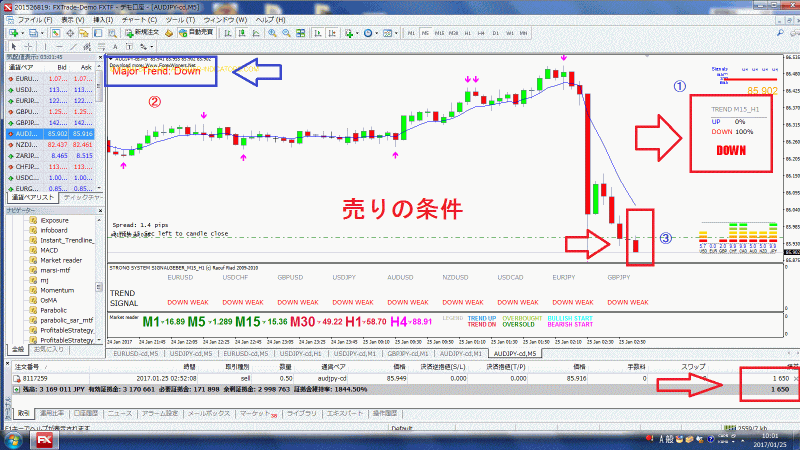Open the Profiles toolbar icon
This screenshot has height=450, width=800.
pos(33,33)
